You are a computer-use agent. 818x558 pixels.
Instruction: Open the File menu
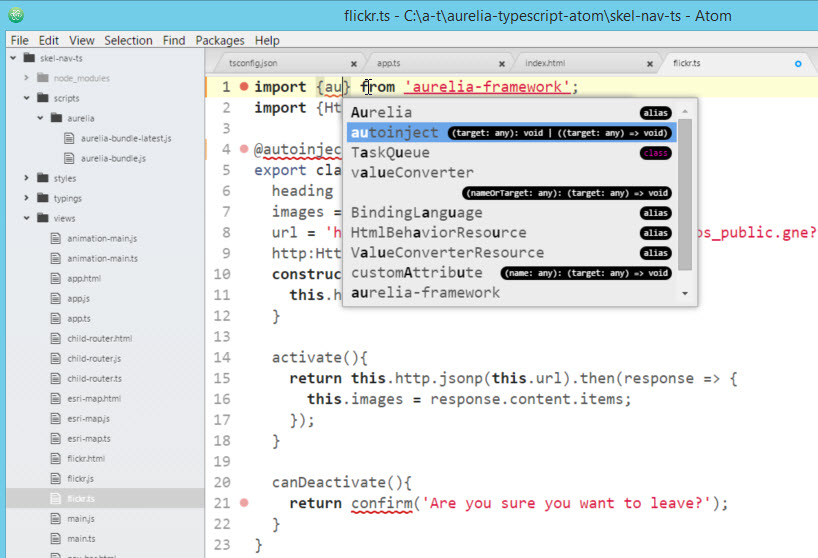(20, 40)
